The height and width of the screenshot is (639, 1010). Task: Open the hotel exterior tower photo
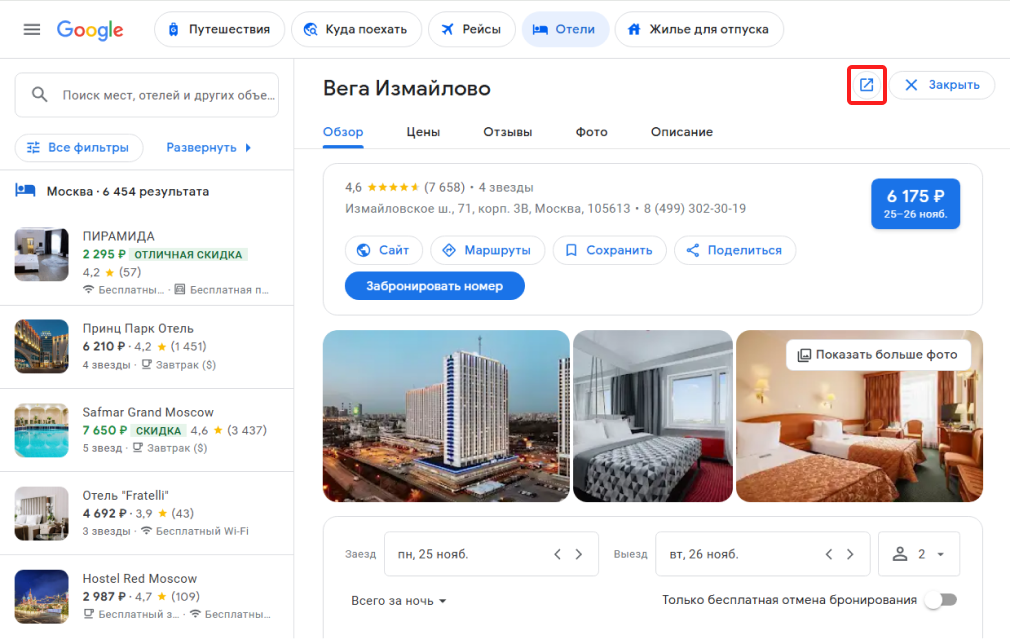pos(446,416)
